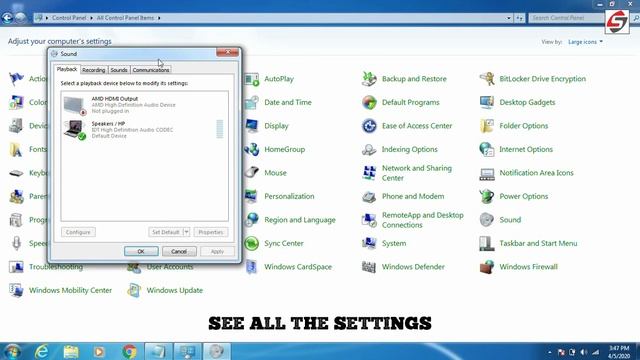This screenshot has height=360, width=640.
Task: Click the Configure button
Action: 78,232
